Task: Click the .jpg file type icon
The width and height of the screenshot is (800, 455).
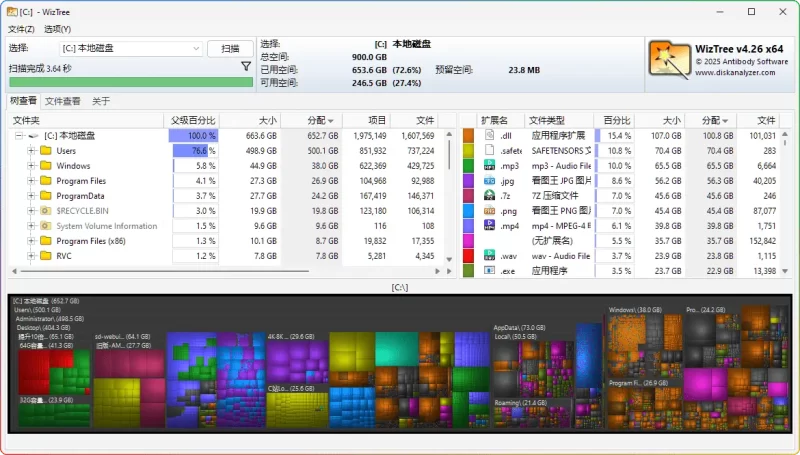Action: coord(489,180)
